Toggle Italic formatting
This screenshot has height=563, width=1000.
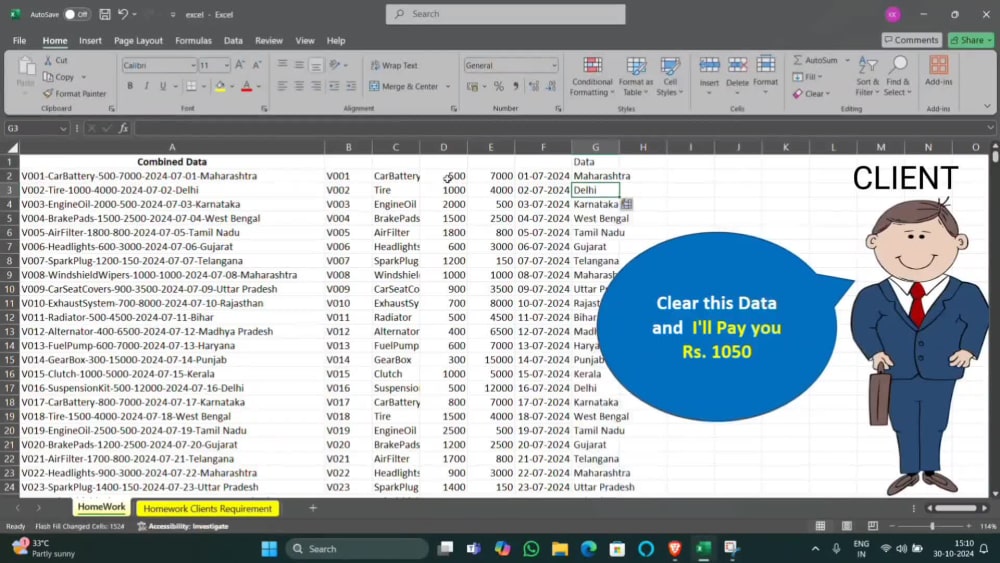146,86
